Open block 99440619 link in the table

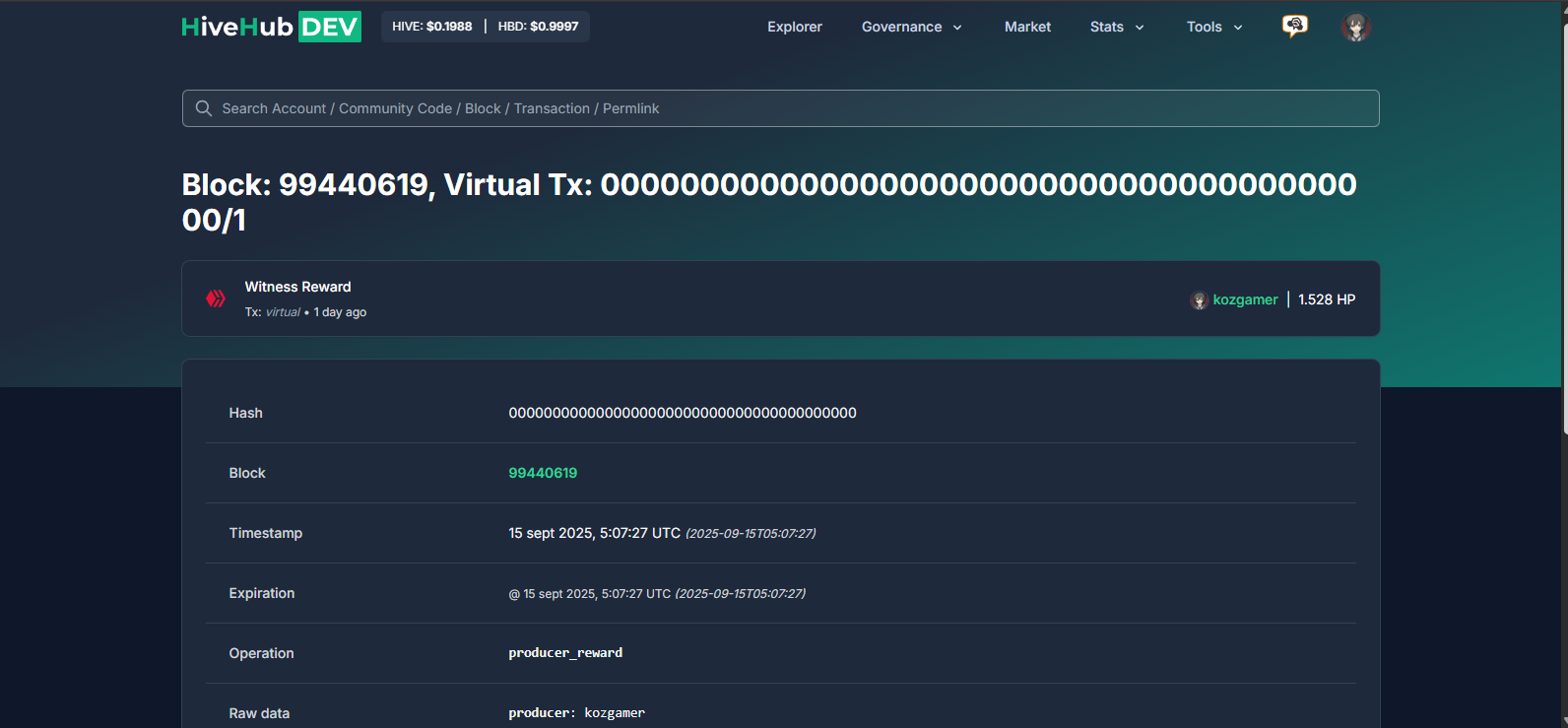point(543,473)
